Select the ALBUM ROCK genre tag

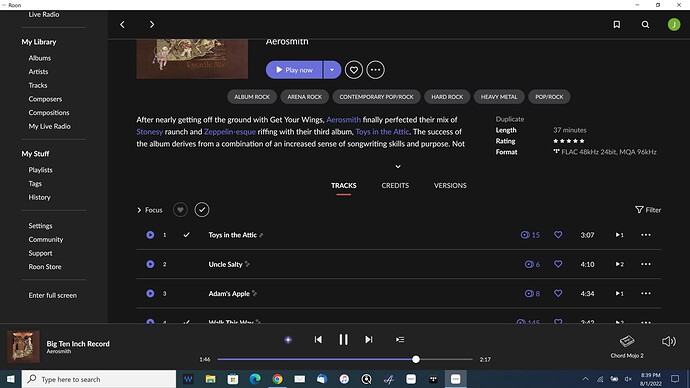pyautogui.click(x=252, y=97)
